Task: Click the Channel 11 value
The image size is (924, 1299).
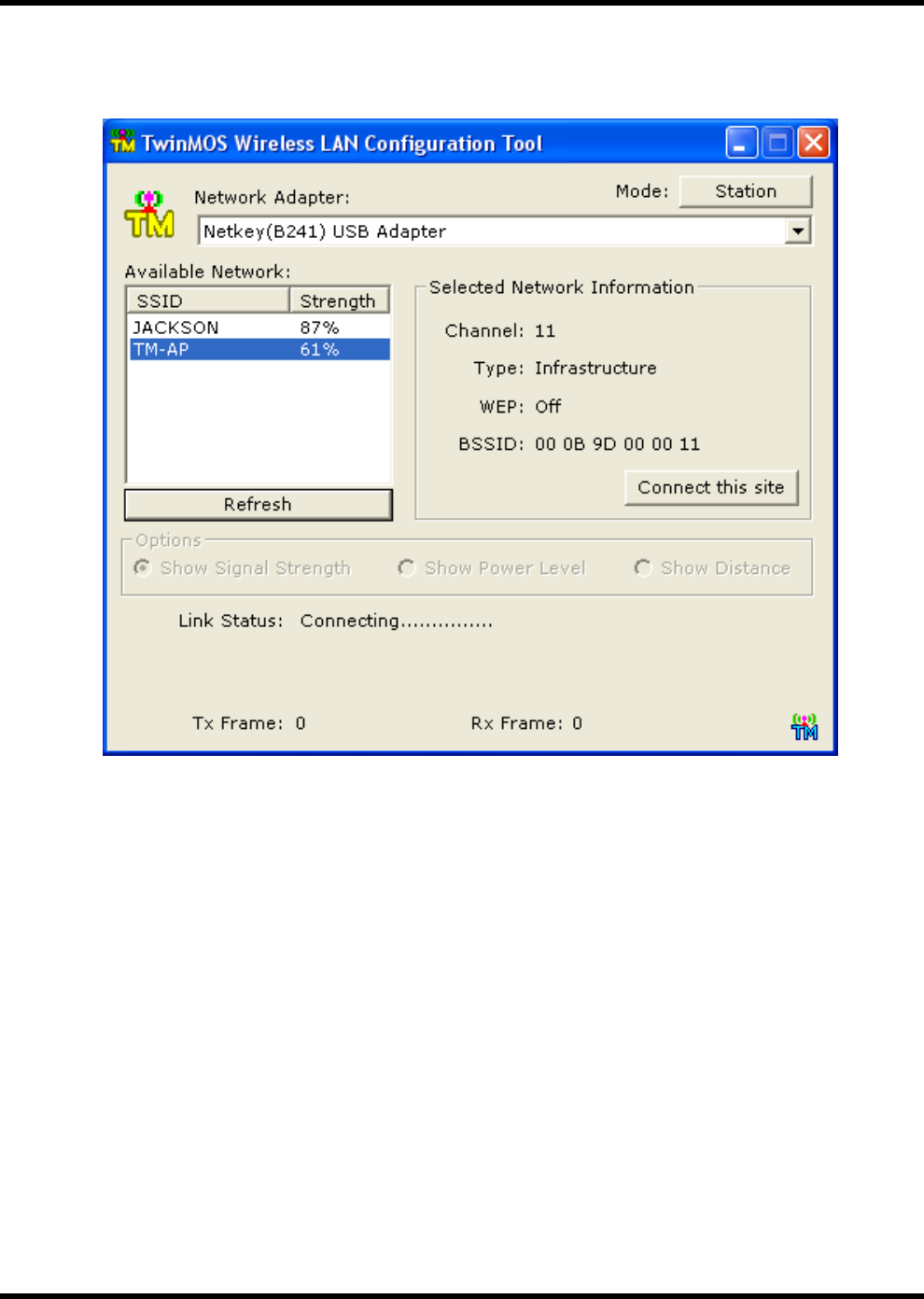Action: pyautogui.click(x=545, y=330)
